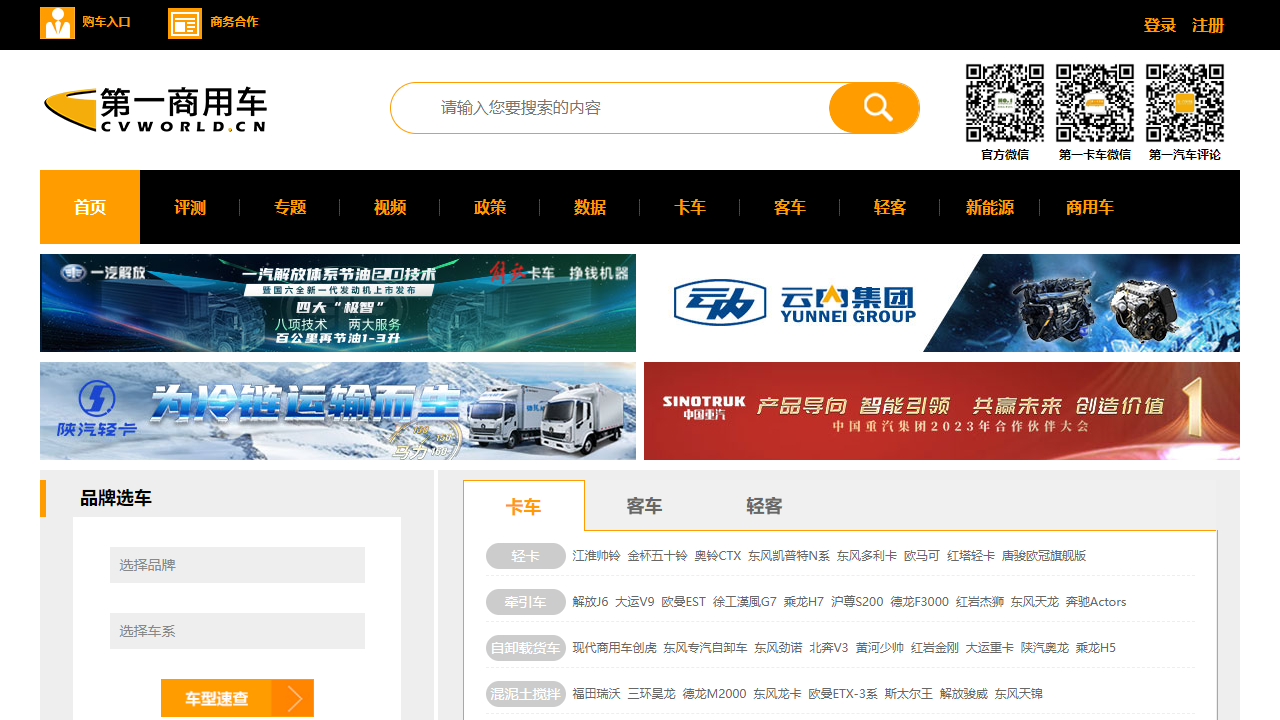
Task: Click 注册 to register
Action: [1208, 25]
